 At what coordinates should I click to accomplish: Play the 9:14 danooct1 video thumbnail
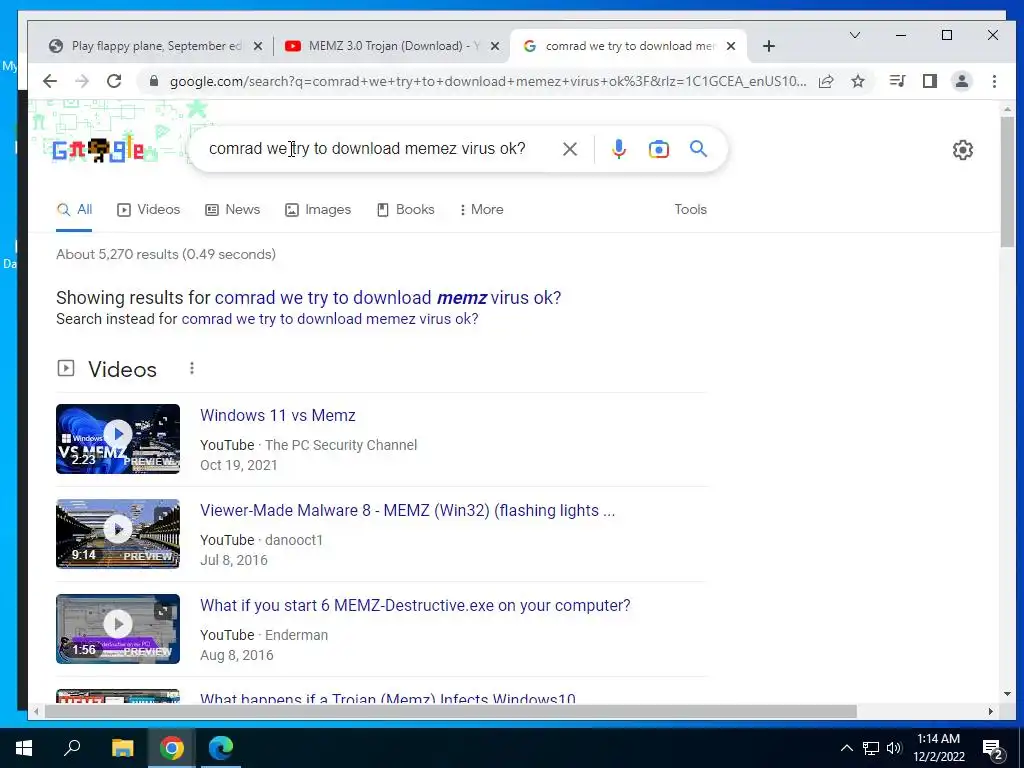(x=118, y=534)
